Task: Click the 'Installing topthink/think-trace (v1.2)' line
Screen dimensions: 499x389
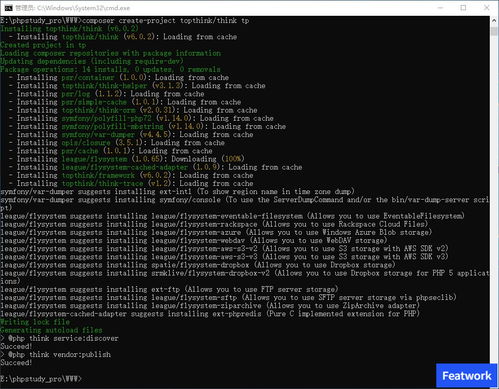Action: (131, 184)
